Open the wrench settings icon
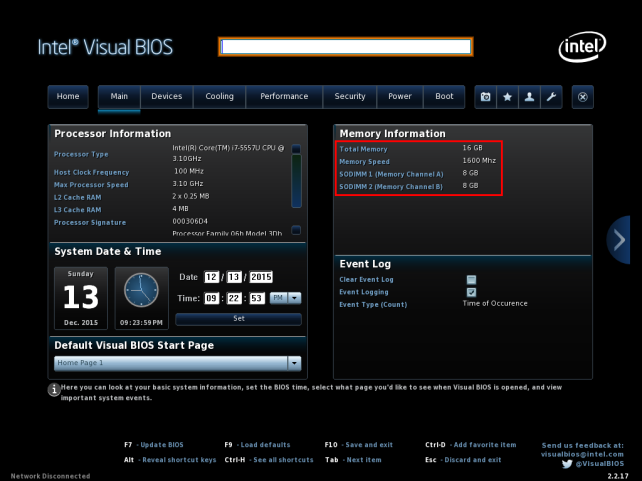 tap(551, 97)
